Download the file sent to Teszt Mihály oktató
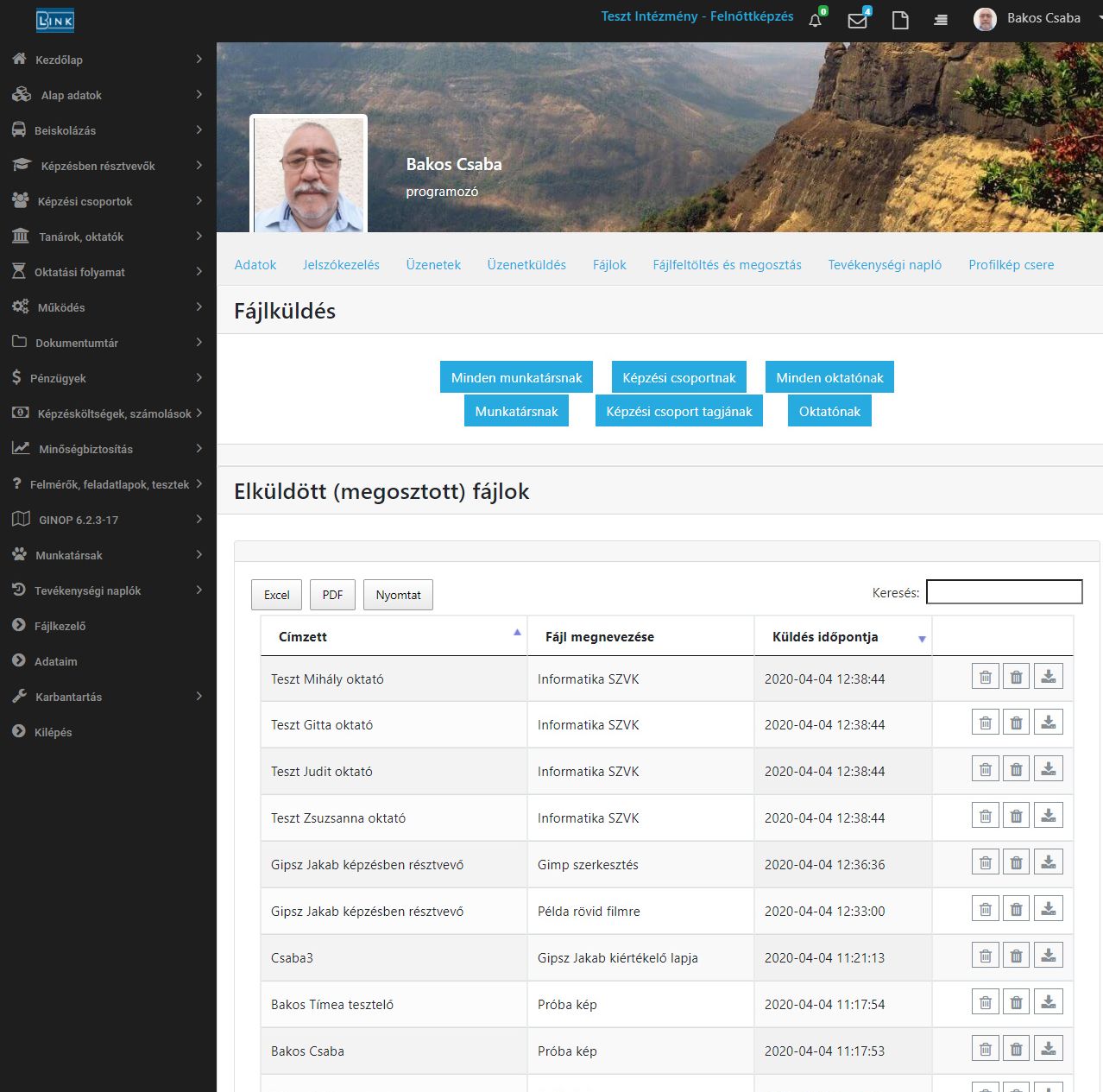1103x1092 pixels. pyautogui.click(x=1049, y=677)
